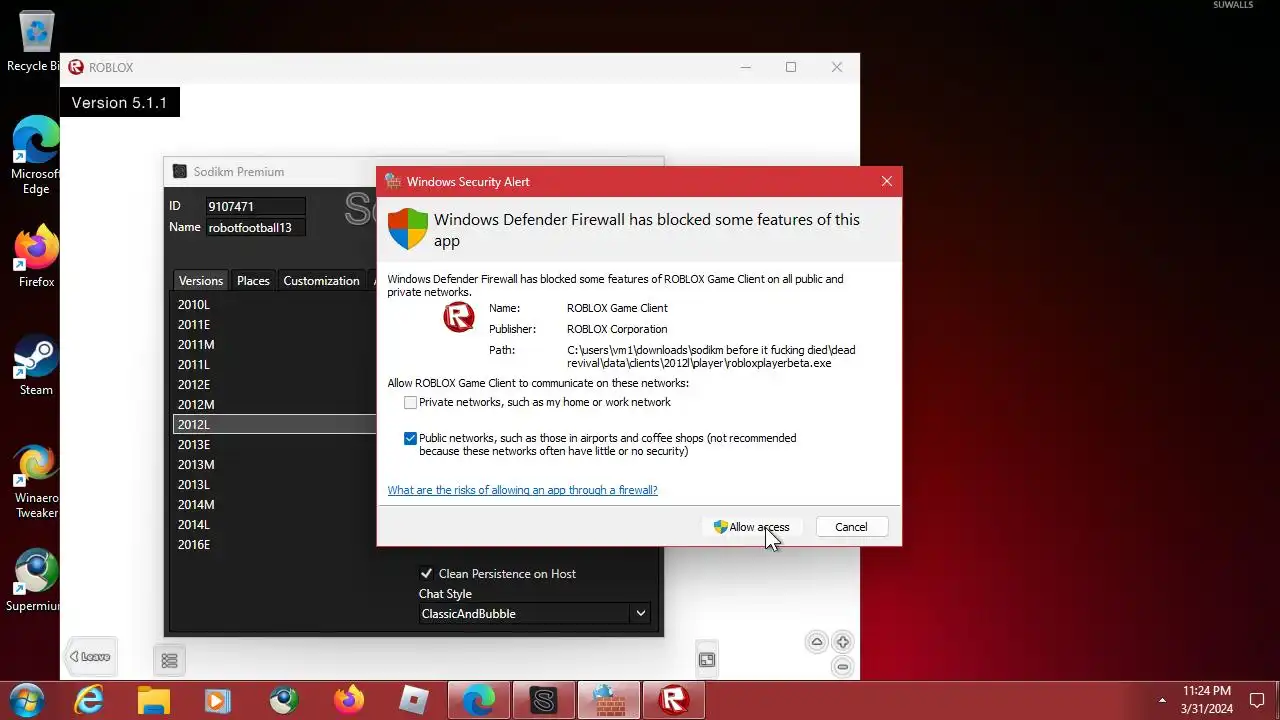Switch to the Places tab in Sodikm
Screen dimensions: 1280x720
pyautogui.click(x=253, y=281)
